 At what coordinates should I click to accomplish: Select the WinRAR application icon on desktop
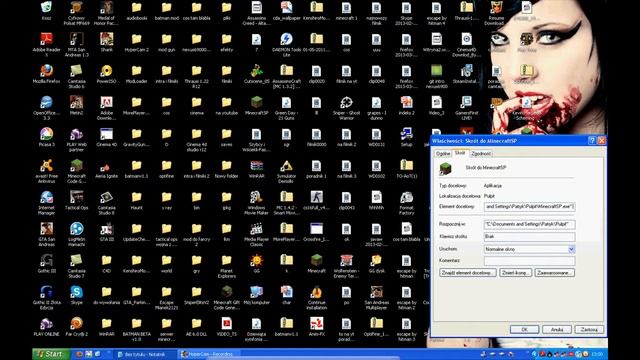tap(256, 169)
